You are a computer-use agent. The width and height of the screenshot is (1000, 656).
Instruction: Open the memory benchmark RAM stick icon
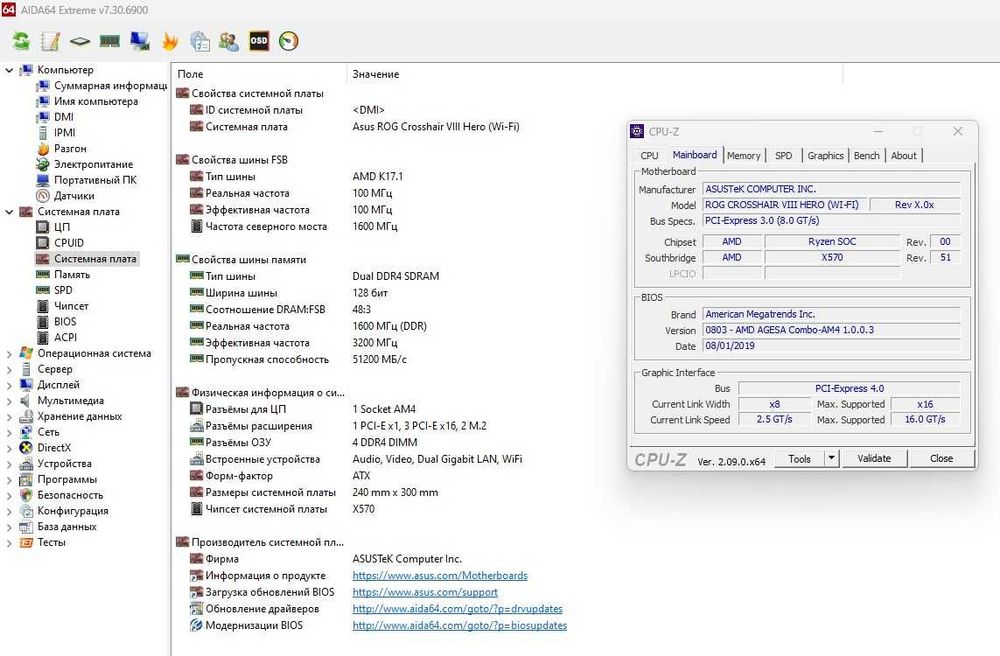pos(110,41)
